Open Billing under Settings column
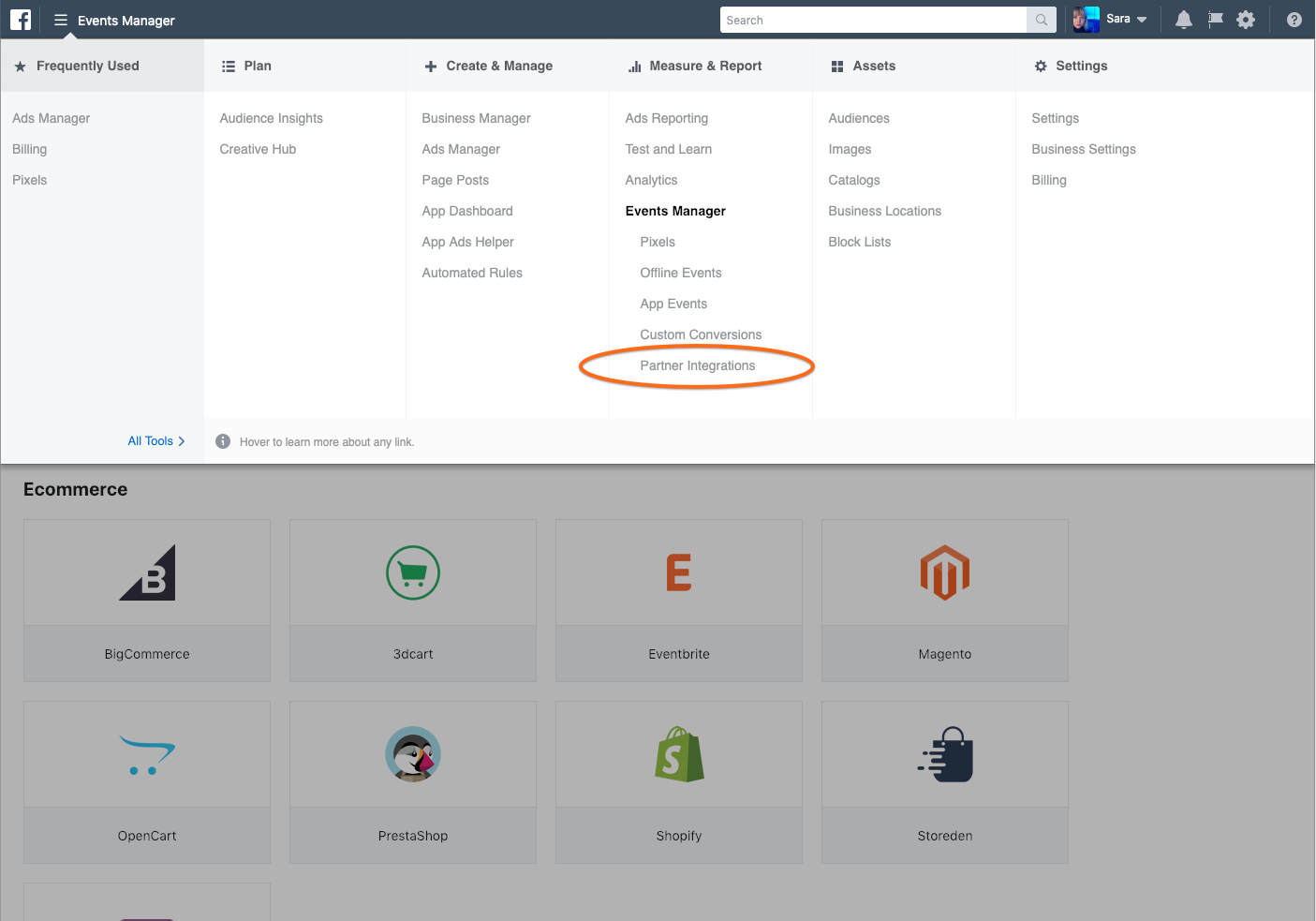1316x921 pixels. 1049,180
